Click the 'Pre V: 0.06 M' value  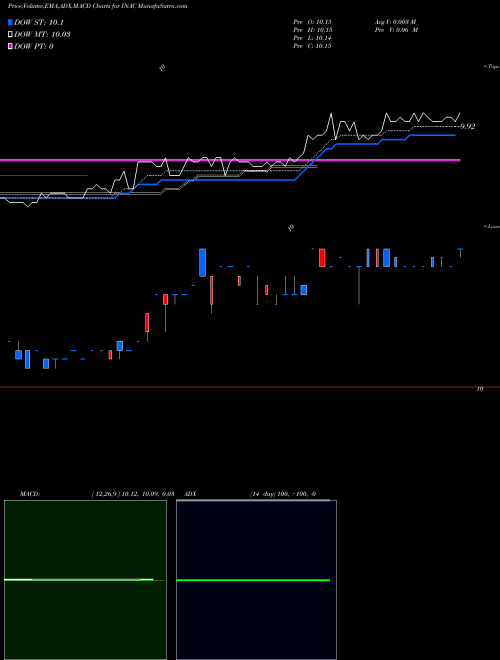(396, 30)
